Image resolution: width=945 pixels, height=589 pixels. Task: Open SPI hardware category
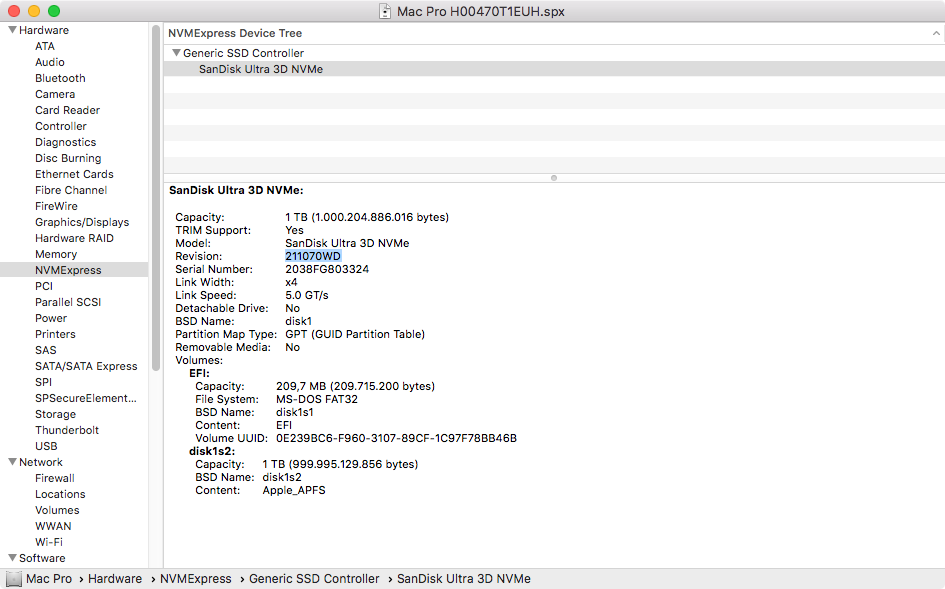click(x=43, y=382)
